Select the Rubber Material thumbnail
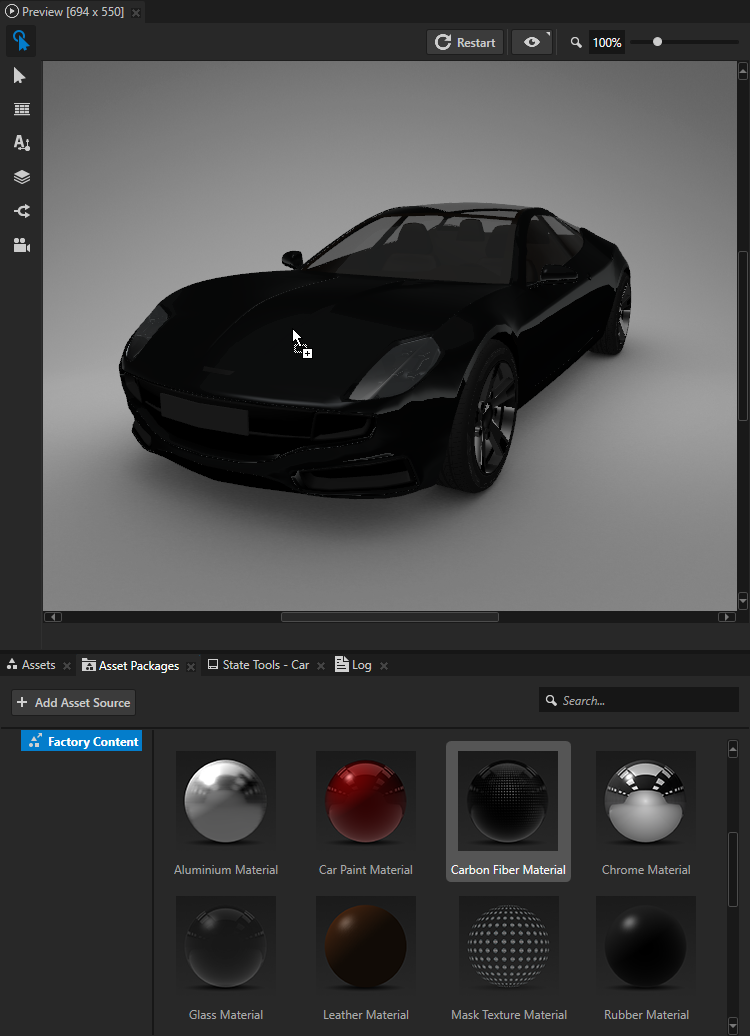Screen dimensions: 750x1036 (646, 946)
